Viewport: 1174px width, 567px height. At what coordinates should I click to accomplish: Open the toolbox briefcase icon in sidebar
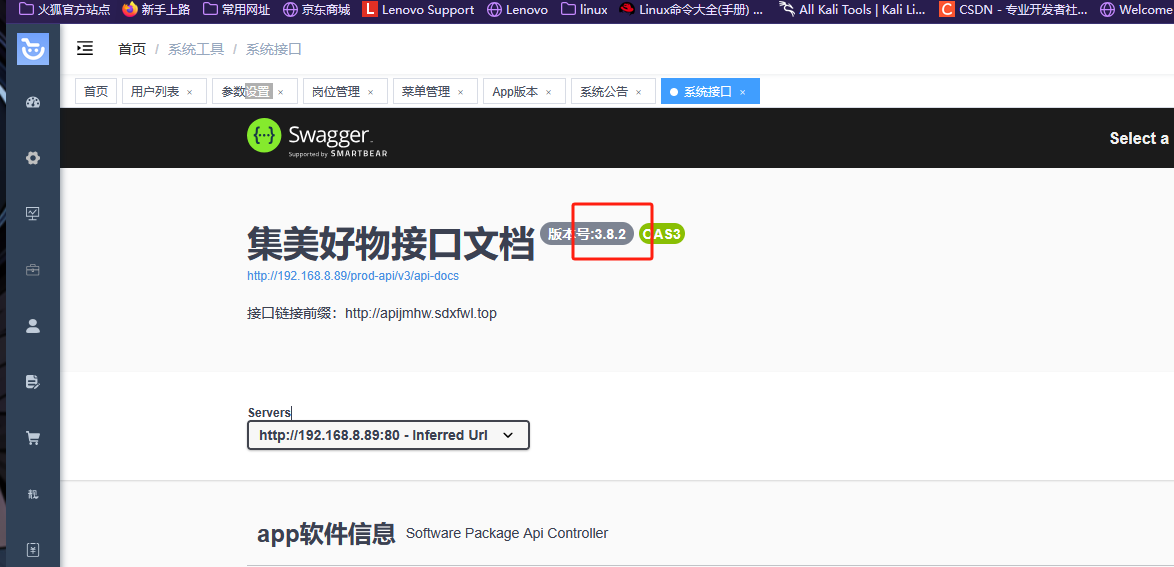pos(33,270)
